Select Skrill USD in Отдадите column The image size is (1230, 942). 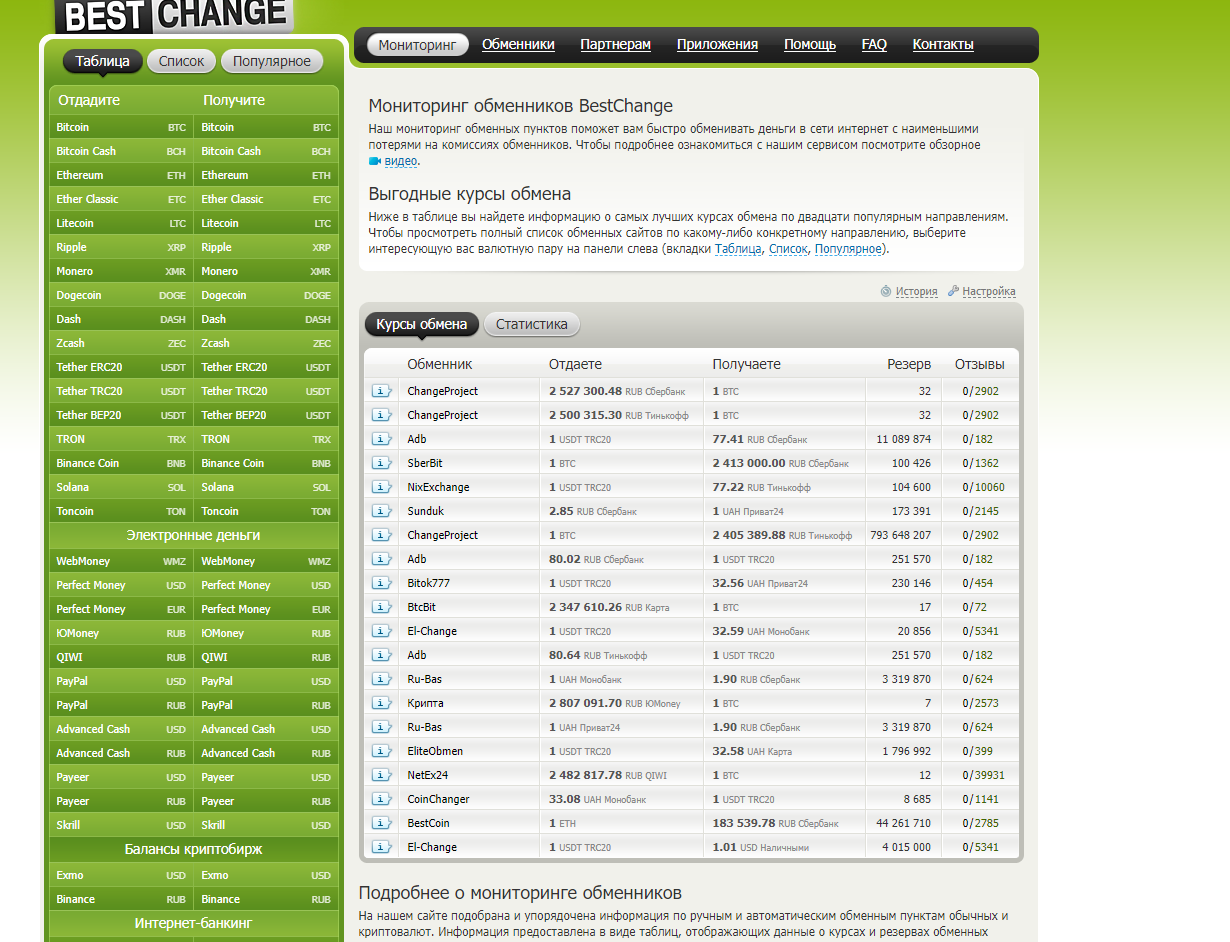(x=121, y=825)
